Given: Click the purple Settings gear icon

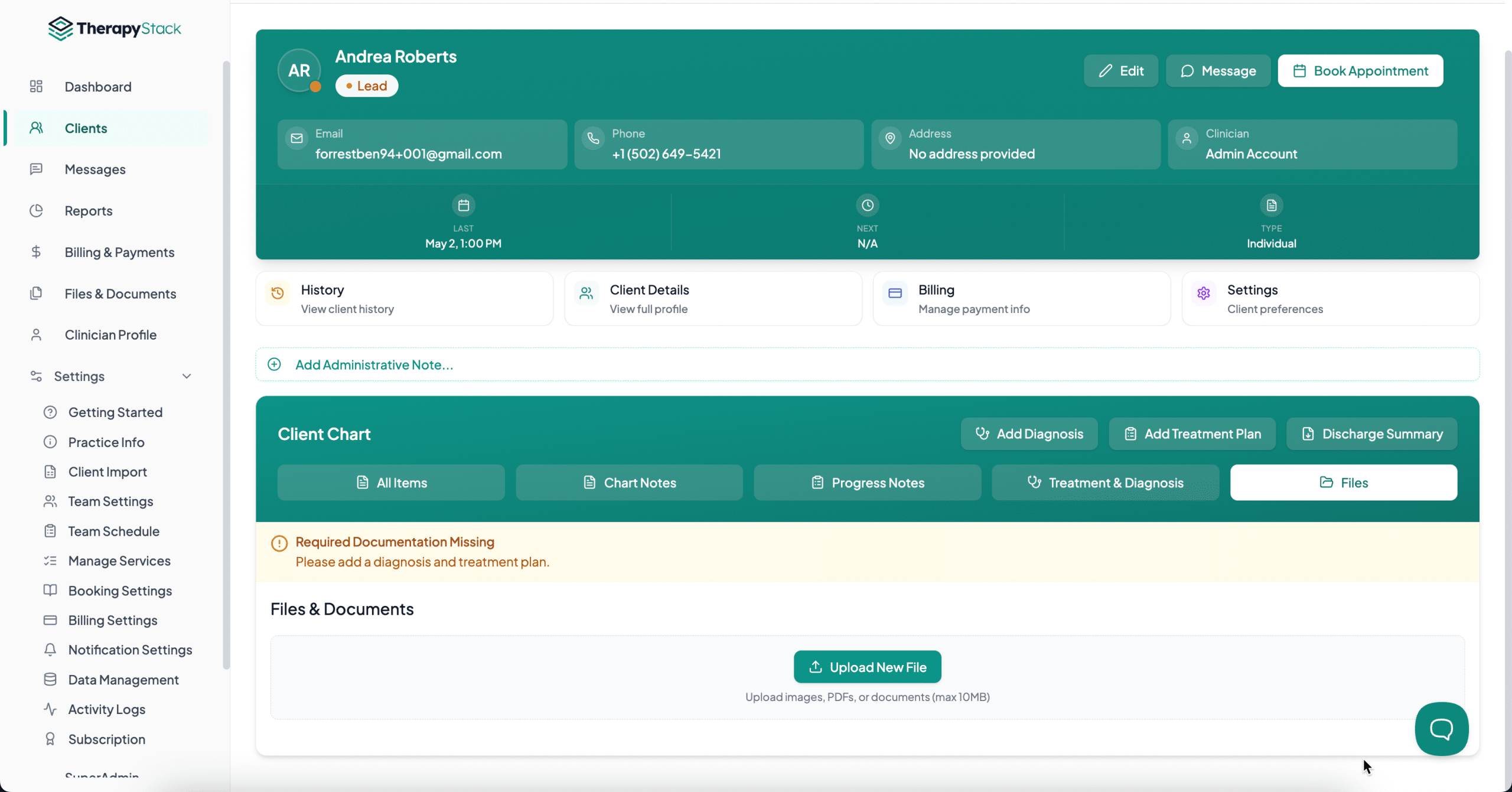Looking at the screenshot, I should pos(1204,292).
